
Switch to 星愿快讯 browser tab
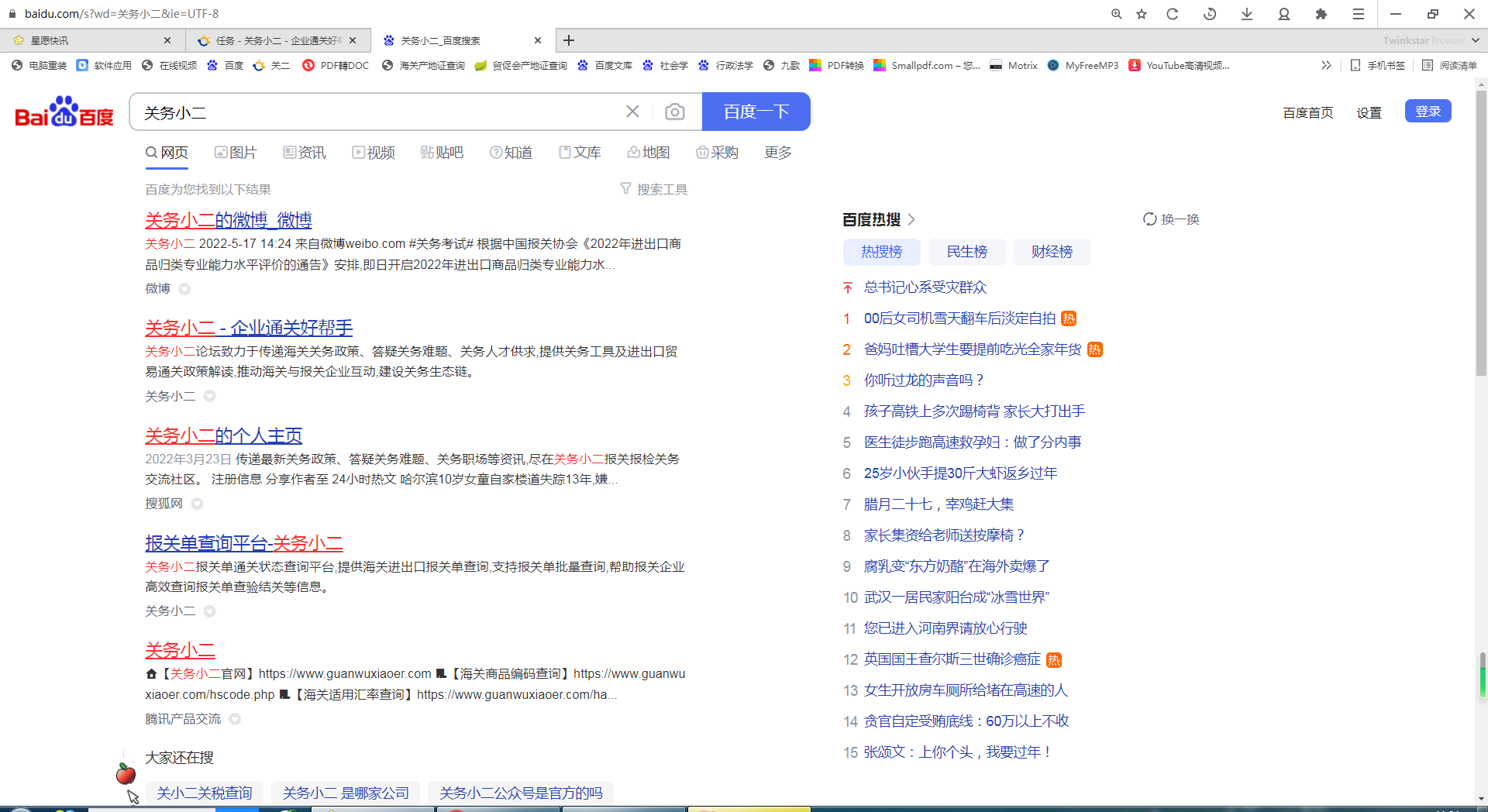pos(91,40)
